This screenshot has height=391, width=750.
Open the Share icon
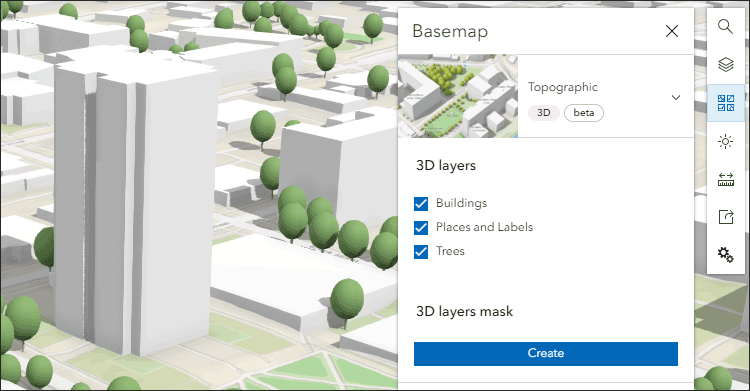pos(726,217)
